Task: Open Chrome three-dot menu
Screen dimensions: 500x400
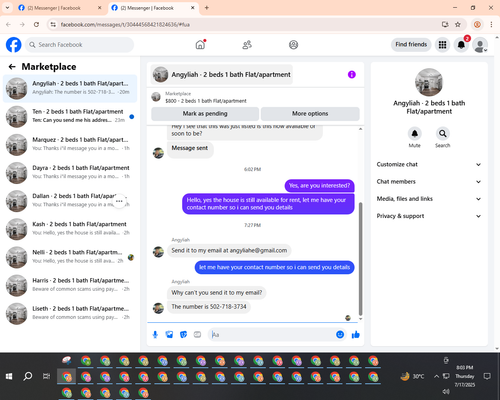Action: click(x=491, y=24)
